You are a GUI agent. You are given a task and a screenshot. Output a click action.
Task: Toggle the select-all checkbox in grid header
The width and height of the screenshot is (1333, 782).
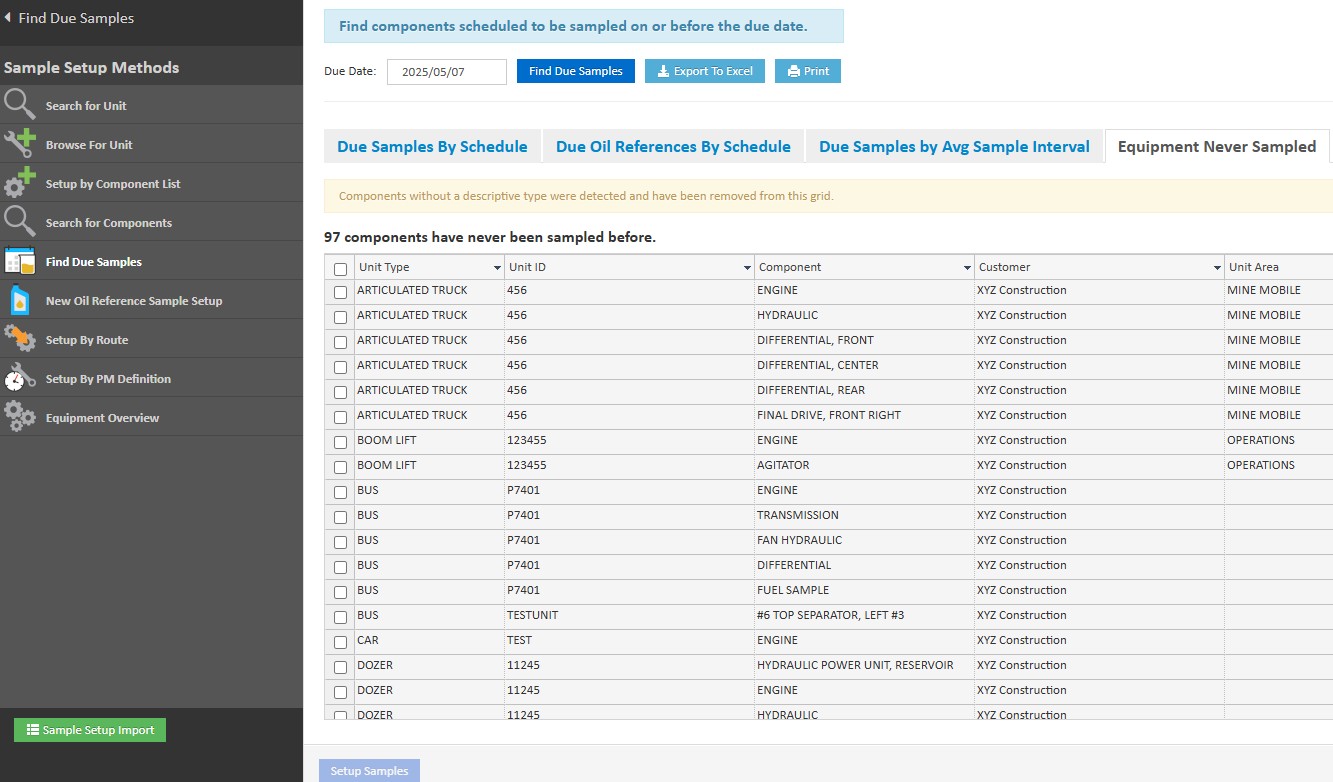pyautogui.click(x=341, y=269)
